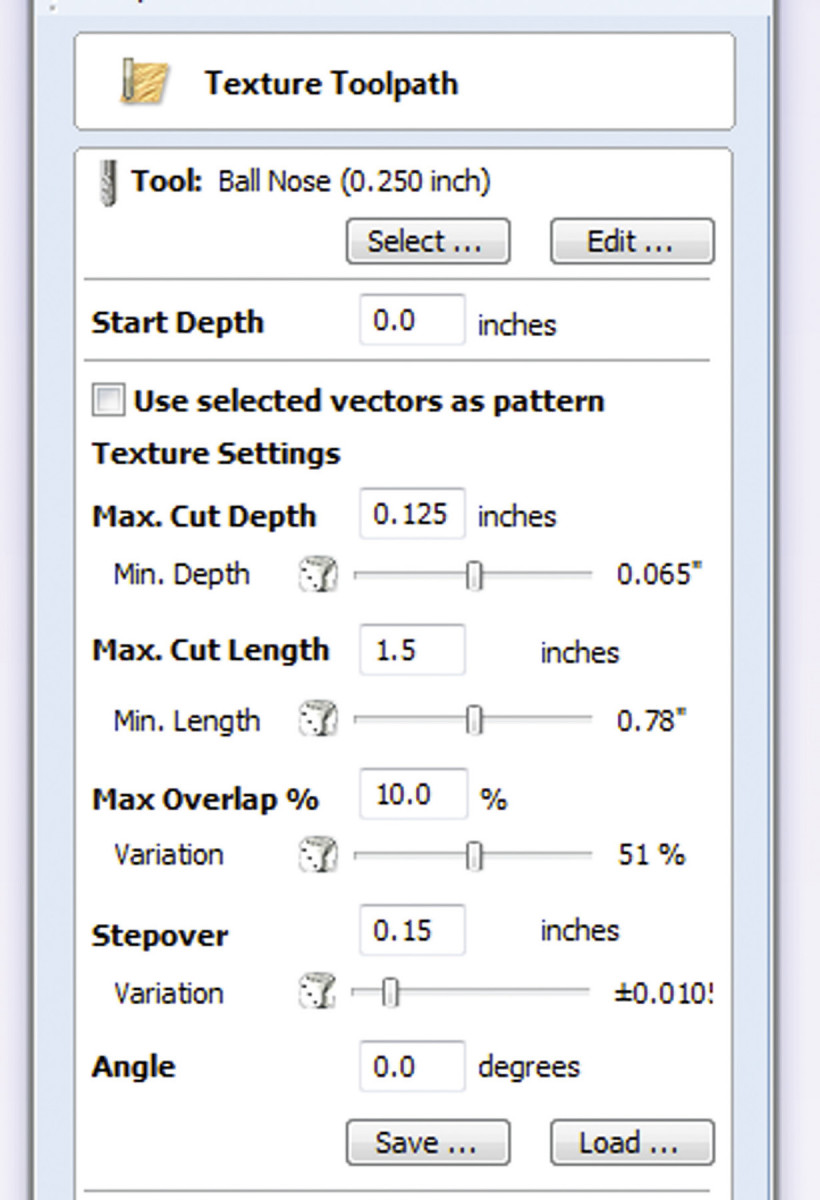This screenshot has width=820, height=1200.
Task: Load... saved texture settings
Action: tap(632, 1142)
